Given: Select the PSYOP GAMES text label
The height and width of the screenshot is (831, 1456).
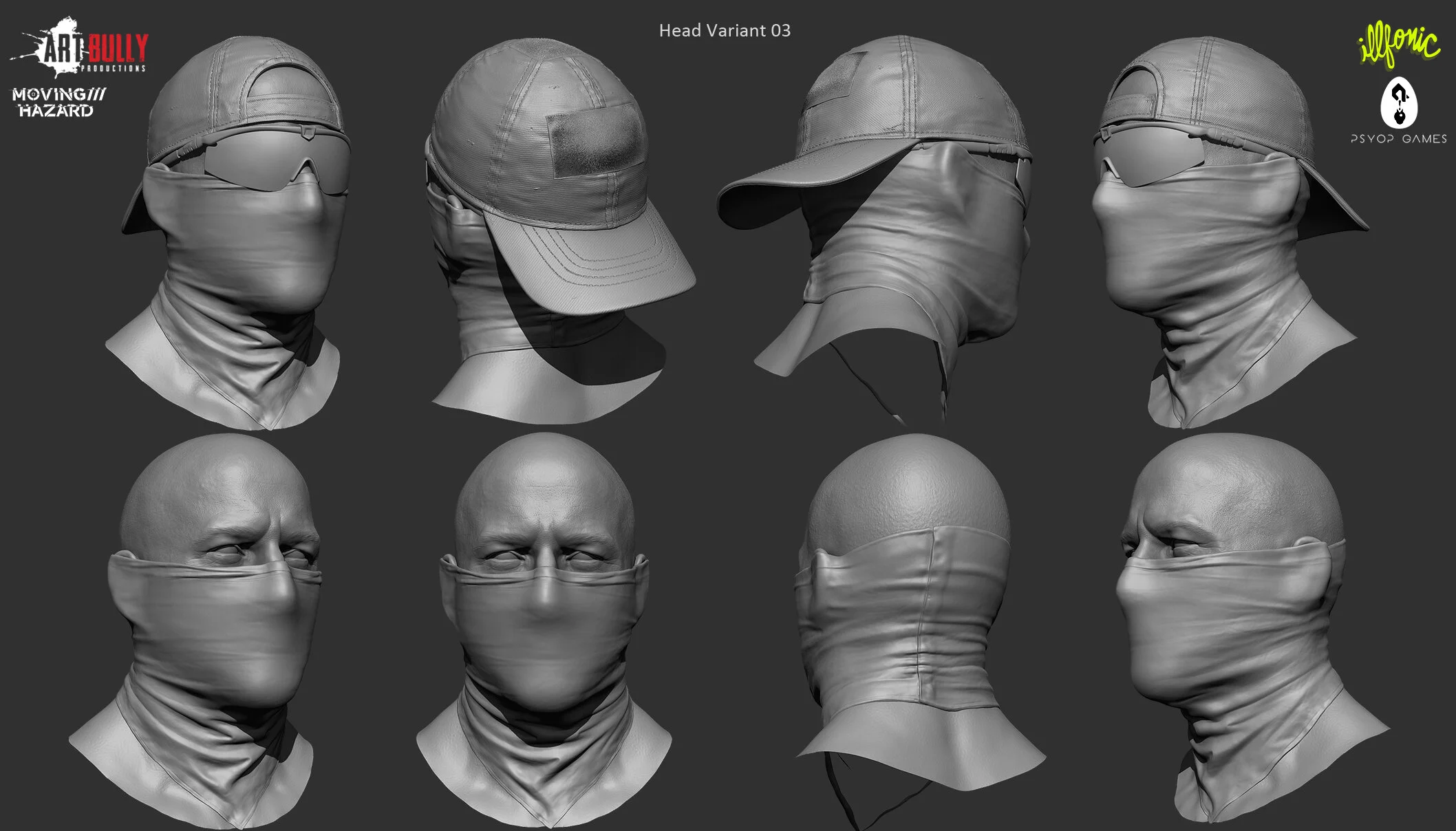Looking at the screenshot, I should [1398, 139].
